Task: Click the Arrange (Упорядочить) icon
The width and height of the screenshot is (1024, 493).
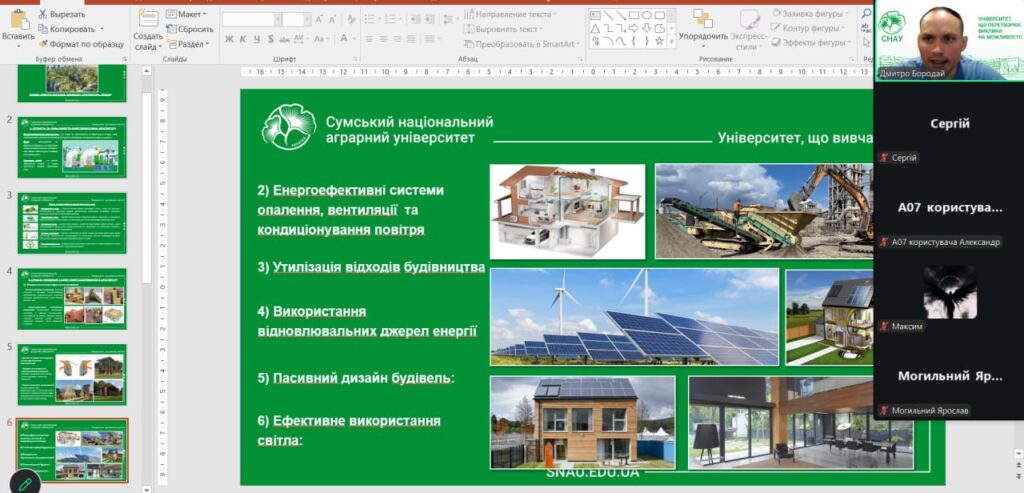Action: pyautogui.click(x=702, y=19)
